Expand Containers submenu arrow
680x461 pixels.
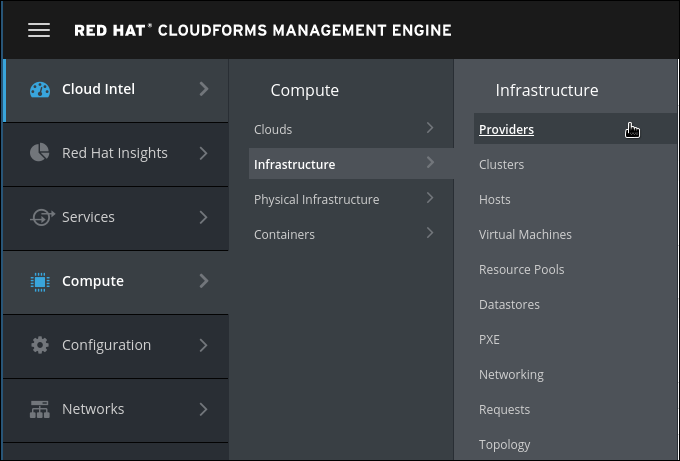[430, 233]
